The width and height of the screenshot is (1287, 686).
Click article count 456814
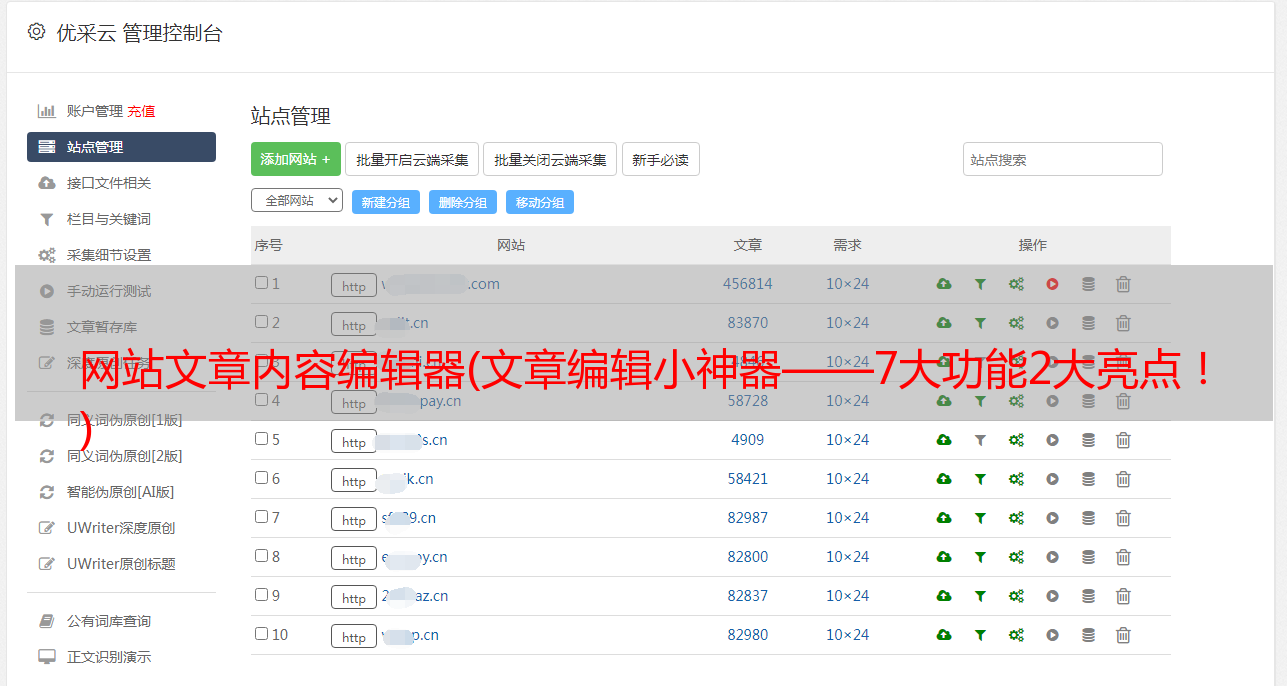pyautogui.click(x=748, y=284)
